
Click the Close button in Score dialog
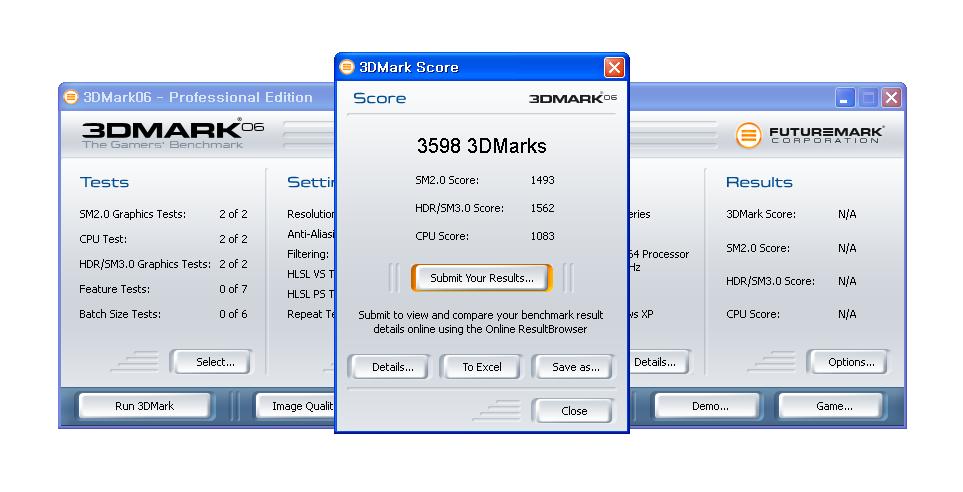click(x=574, y=411)
